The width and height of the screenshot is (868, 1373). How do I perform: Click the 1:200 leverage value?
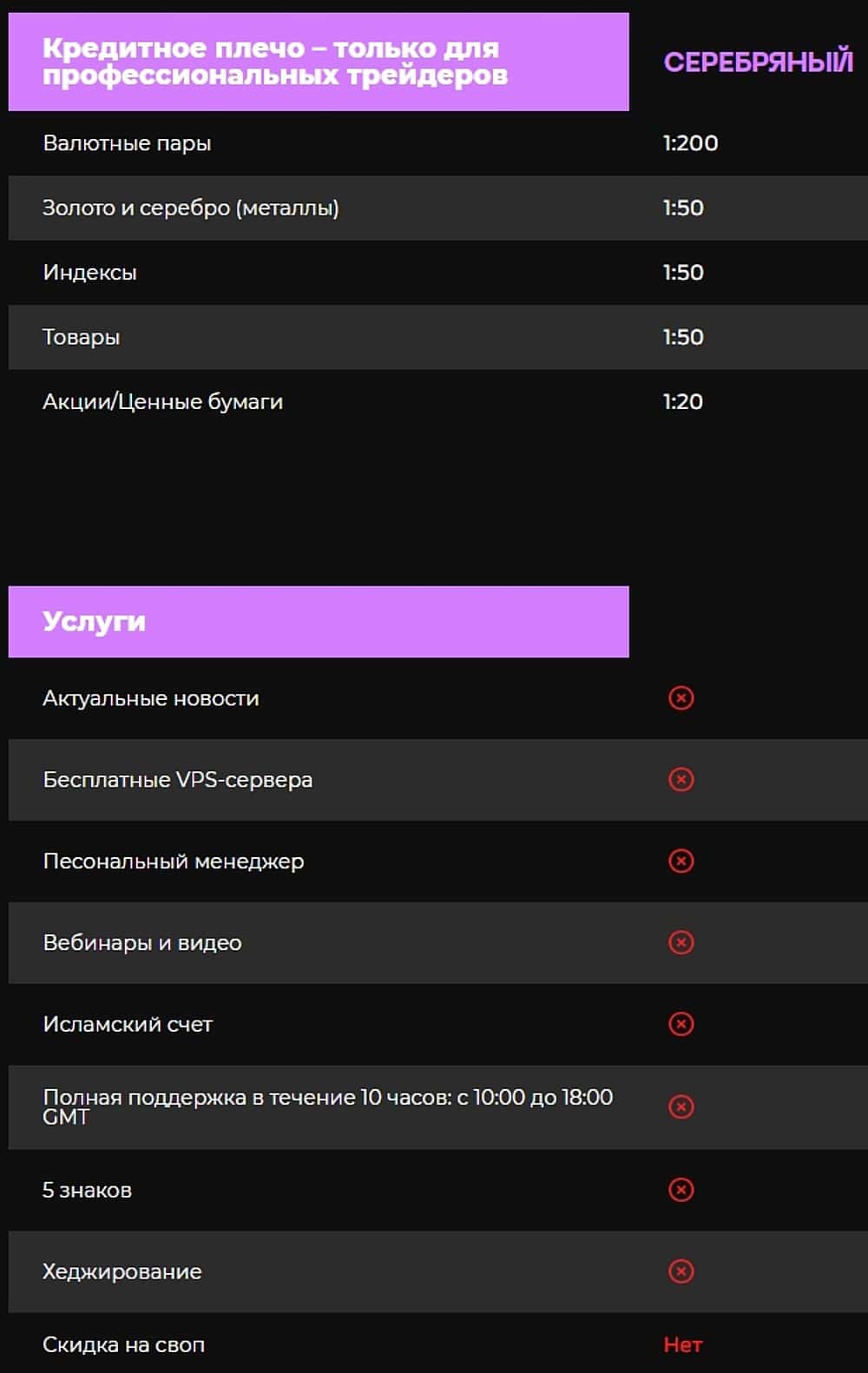tap(690, 143)
